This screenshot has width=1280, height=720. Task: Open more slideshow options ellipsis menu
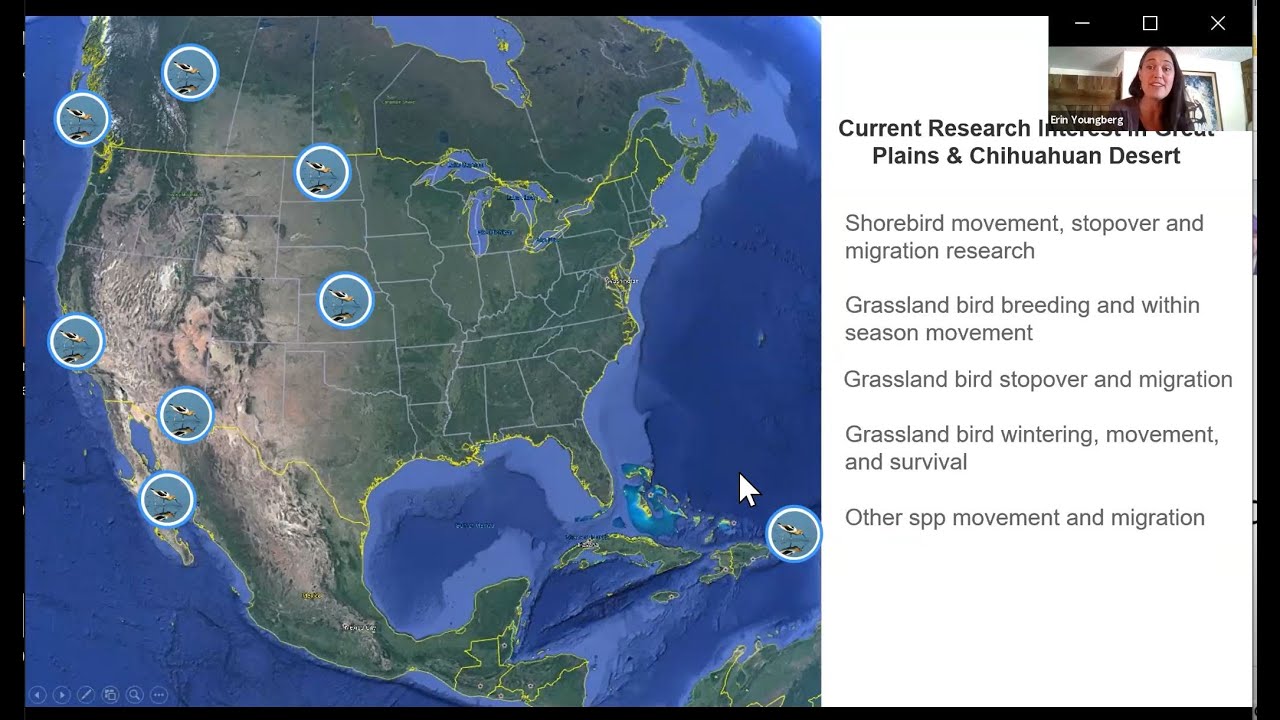(x=158, y=694)
